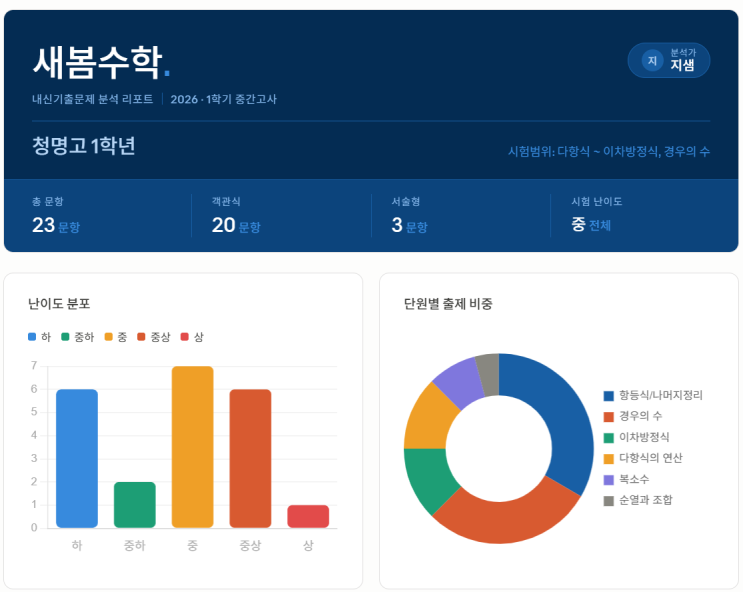The image size is (743, 592).
Task: Click the 지 analyst avatar icon
Action: tap(652, 61)
